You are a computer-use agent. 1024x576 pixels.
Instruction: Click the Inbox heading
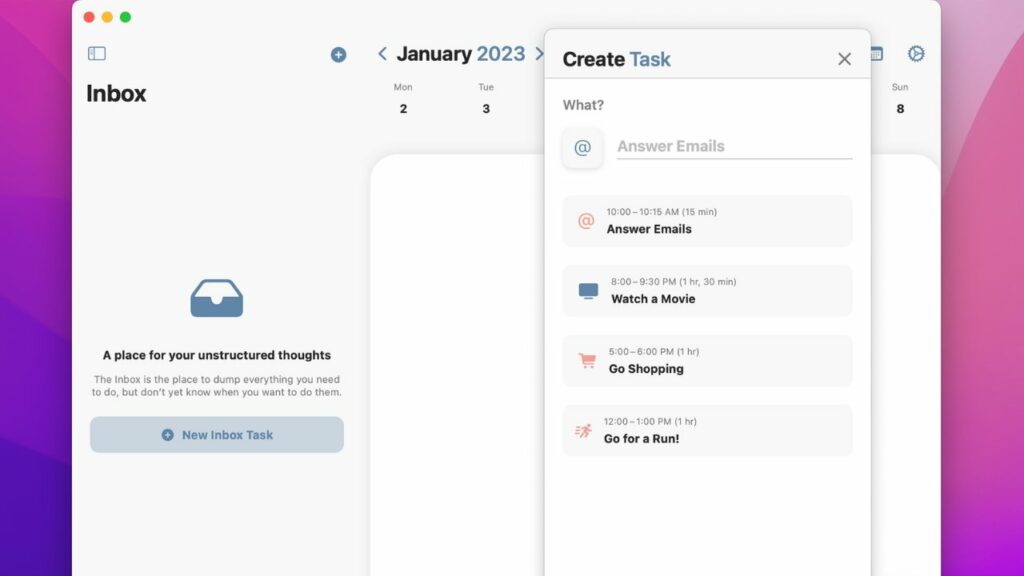tap(116, 94)
